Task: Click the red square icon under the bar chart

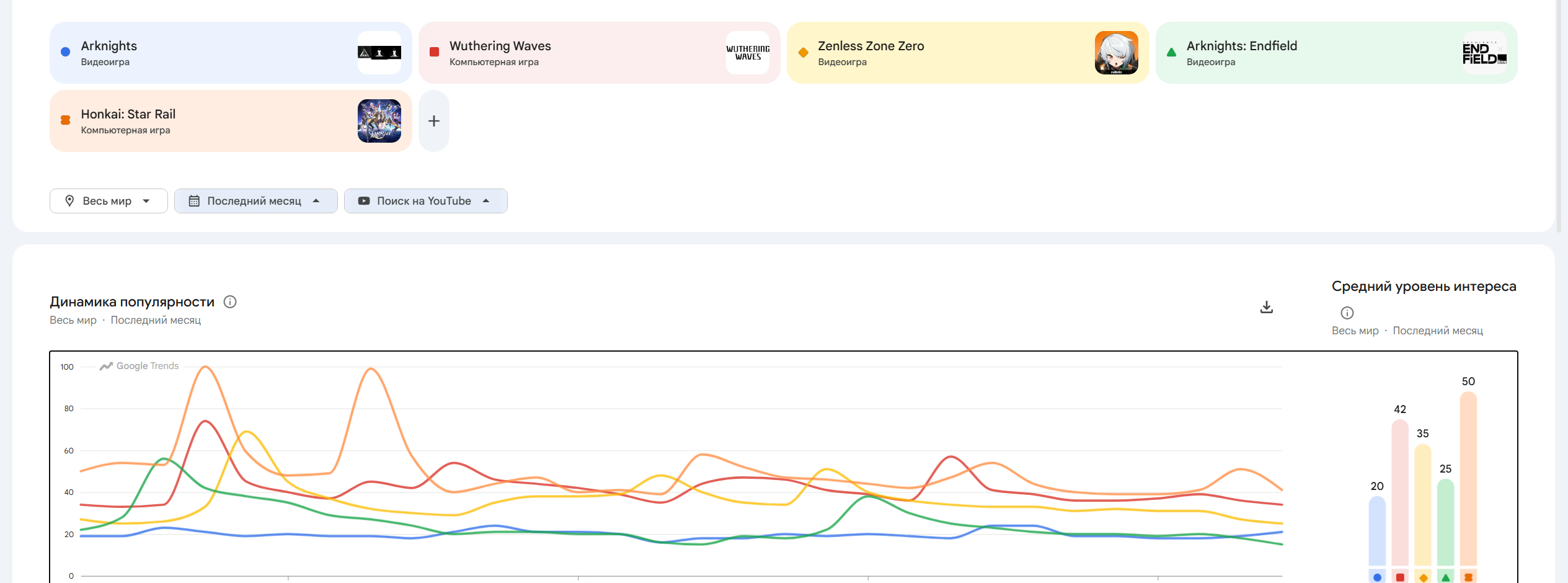Action: coord(1400,577)
